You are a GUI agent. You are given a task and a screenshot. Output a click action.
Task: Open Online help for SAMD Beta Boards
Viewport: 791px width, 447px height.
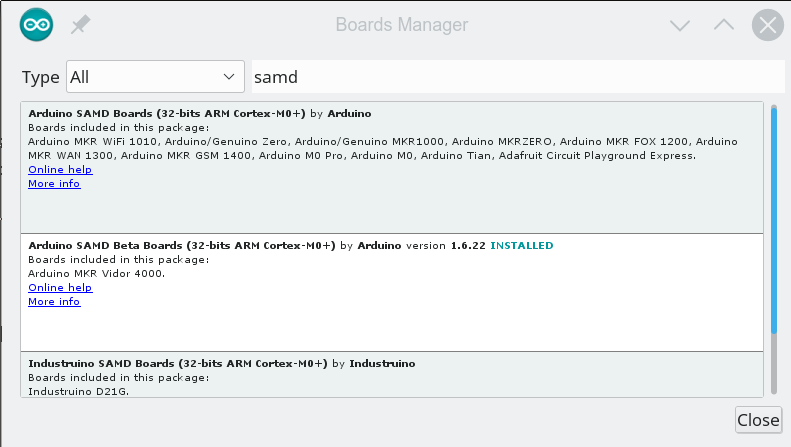60,288
